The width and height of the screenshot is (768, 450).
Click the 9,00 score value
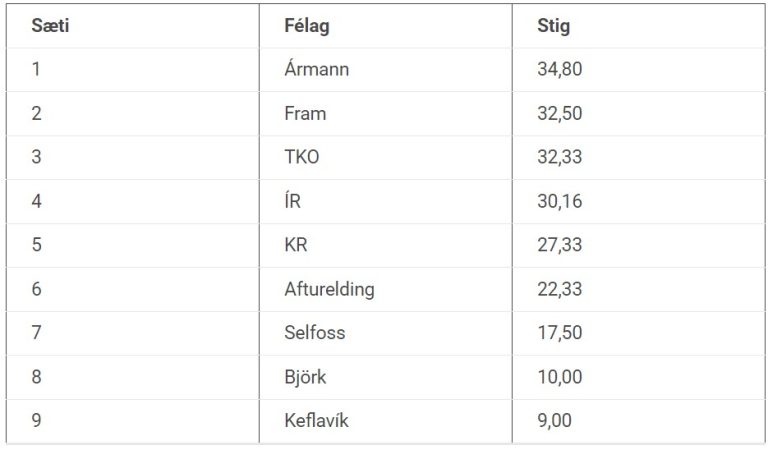555,421
